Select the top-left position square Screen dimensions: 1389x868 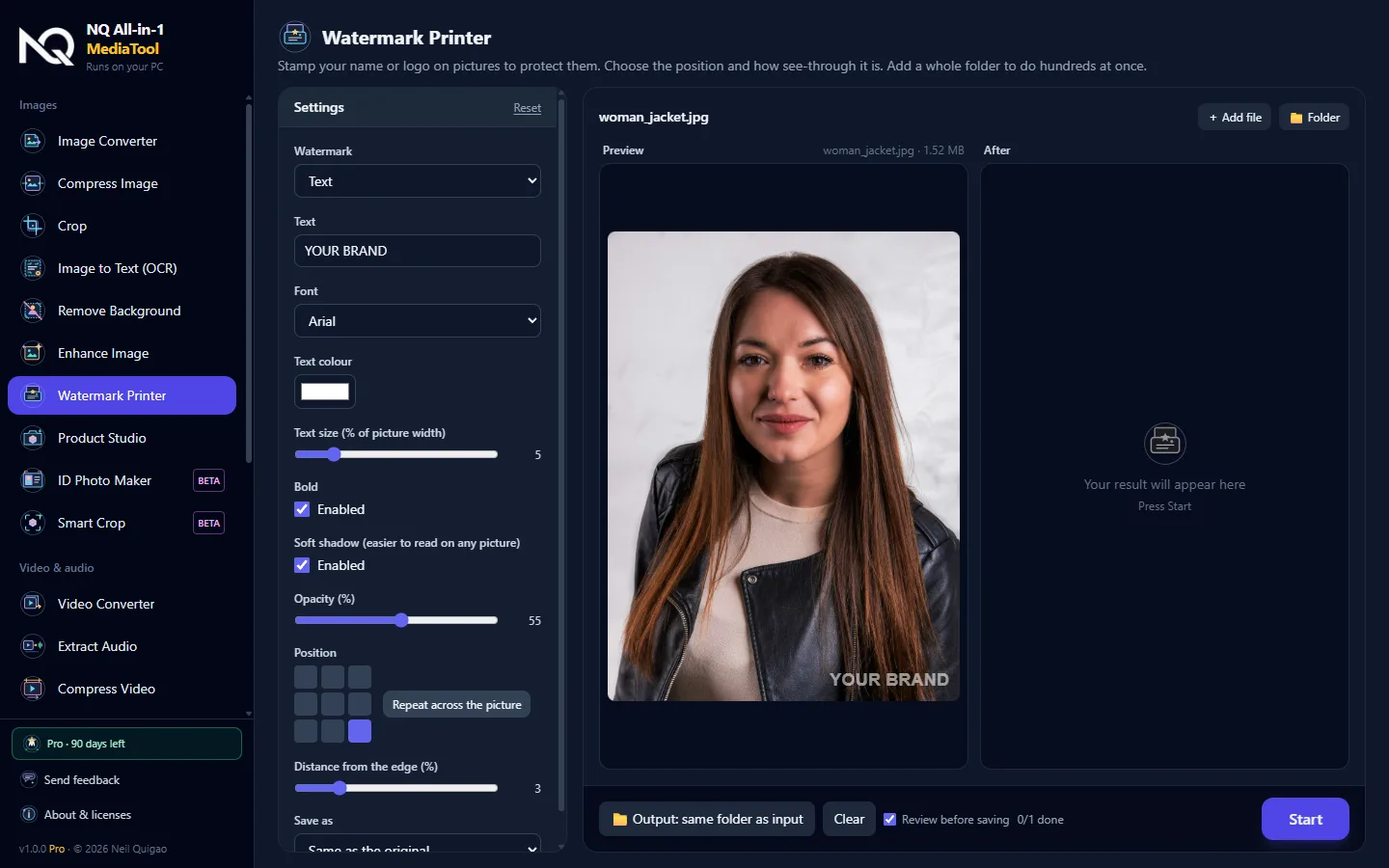tap(306, 677)
